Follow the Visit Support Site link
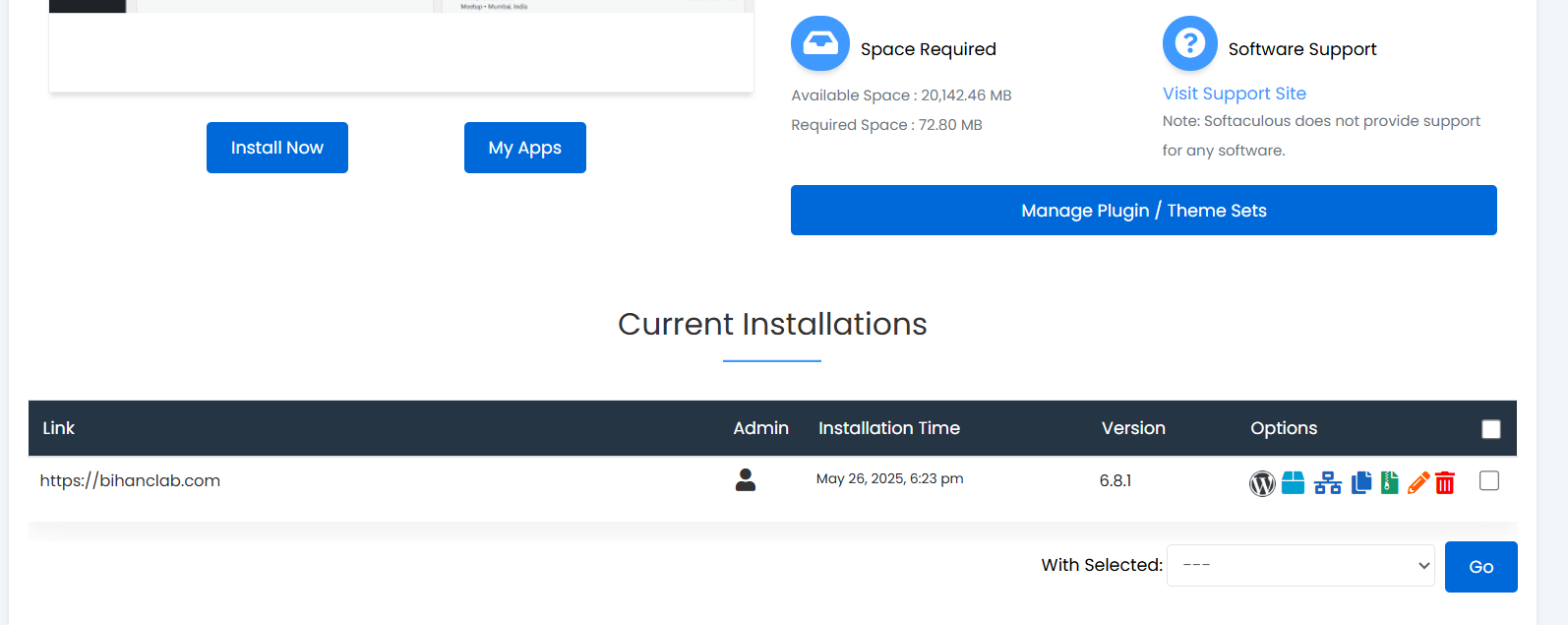This screenshot has width=1568, height=625. [x=1234, y=94]
